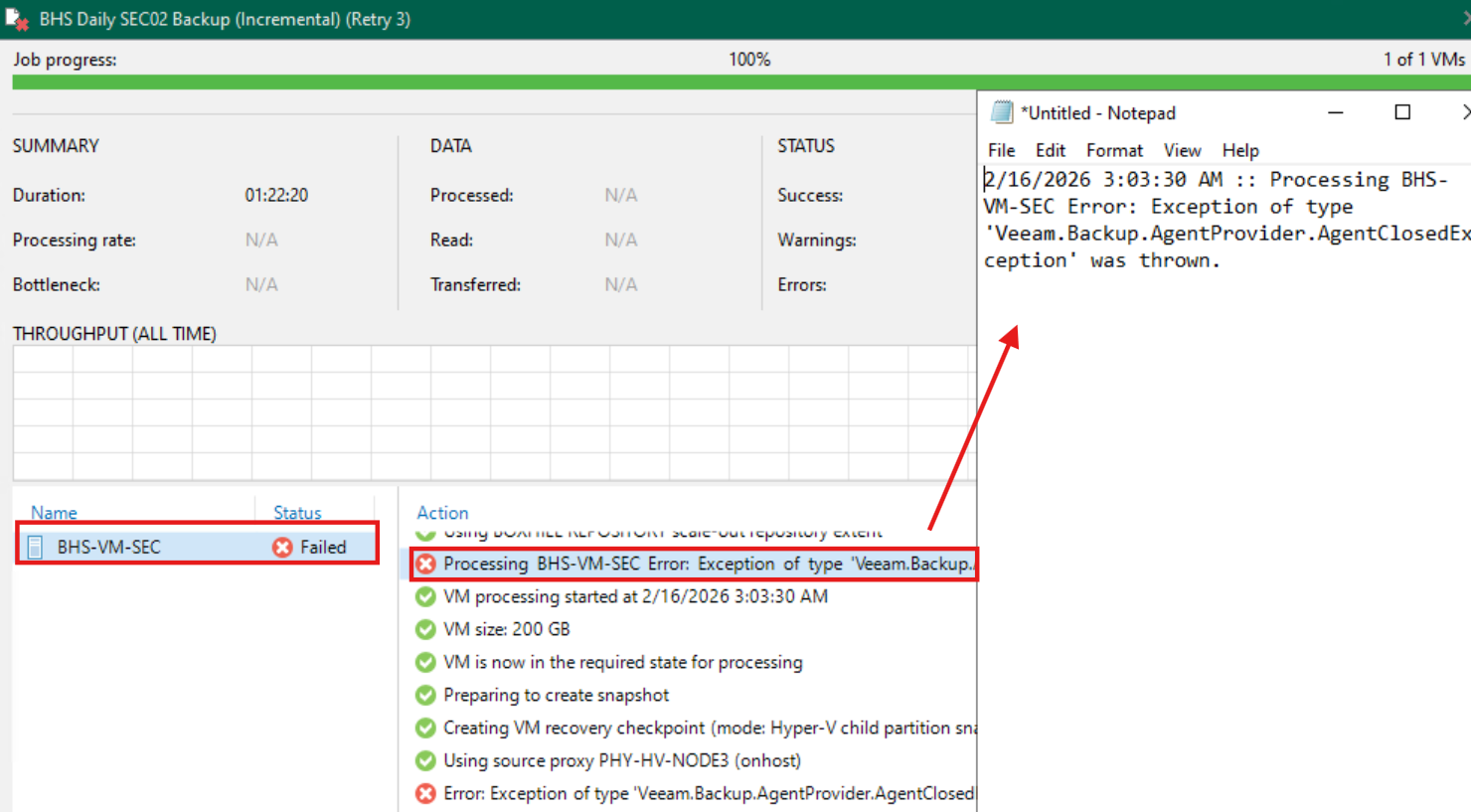
Task: Select bottom 'Error: Exception of type' row
Action: pos(696,793)
